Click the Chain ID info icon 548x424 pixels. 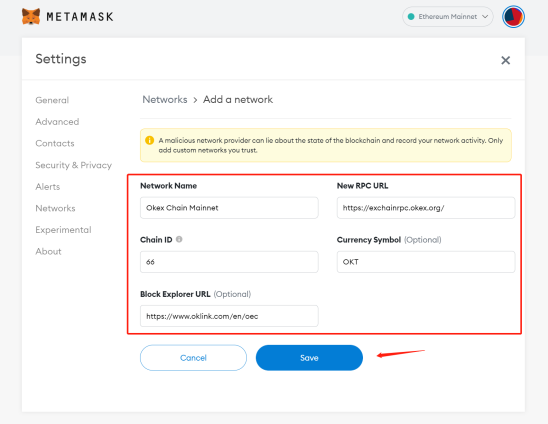tap(179, 239)
